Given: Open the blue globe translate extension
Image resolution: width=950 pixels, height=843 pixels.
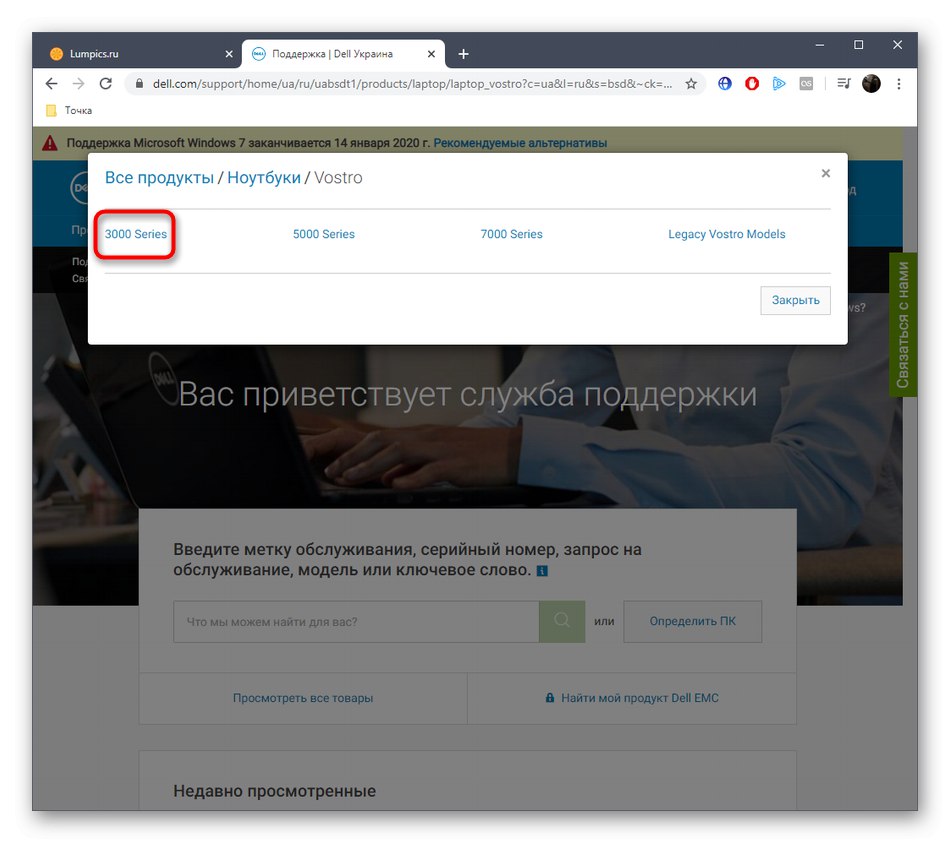Looking at the screenshot, I should coord(724,84).
